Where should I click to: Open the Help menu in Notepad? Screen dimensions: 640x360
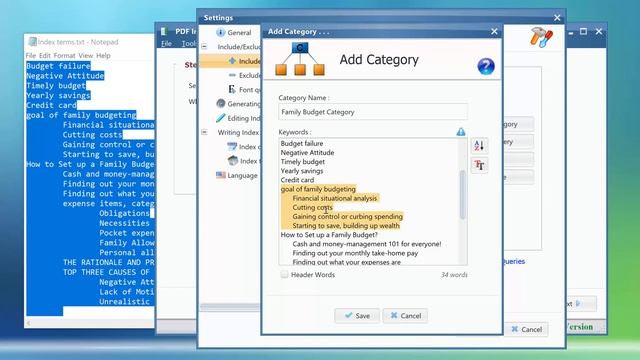tap(103, 56)
